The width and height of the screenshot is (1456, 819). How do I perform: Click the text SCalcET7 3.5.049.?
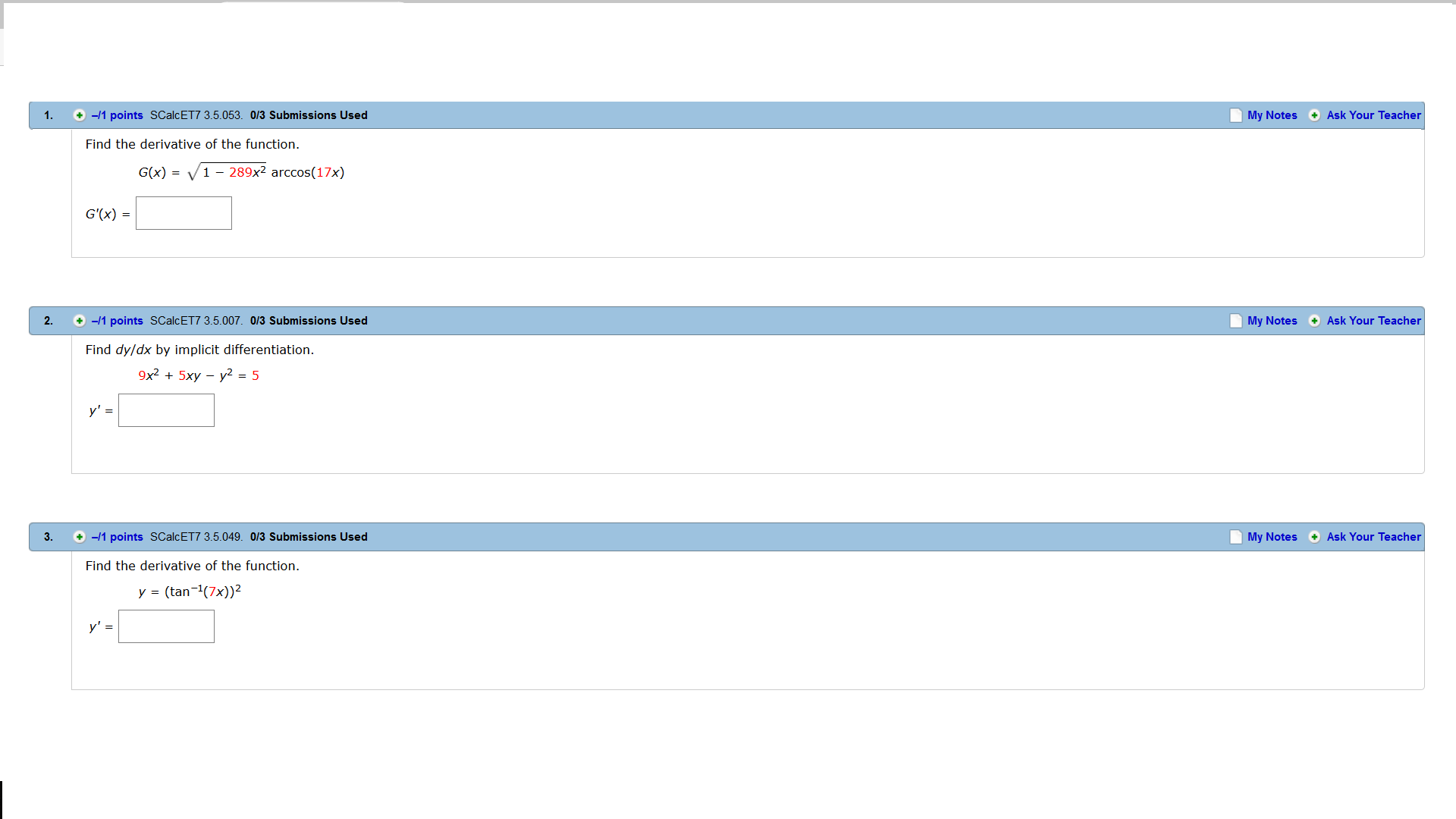click(196, 537)
